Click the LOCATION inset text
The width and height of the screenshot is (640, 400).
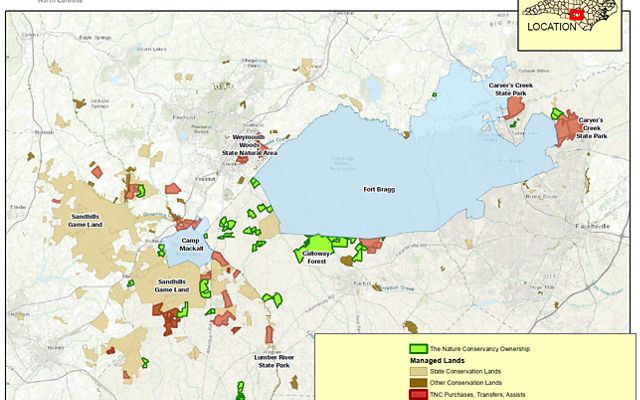[x=550, y=27]
